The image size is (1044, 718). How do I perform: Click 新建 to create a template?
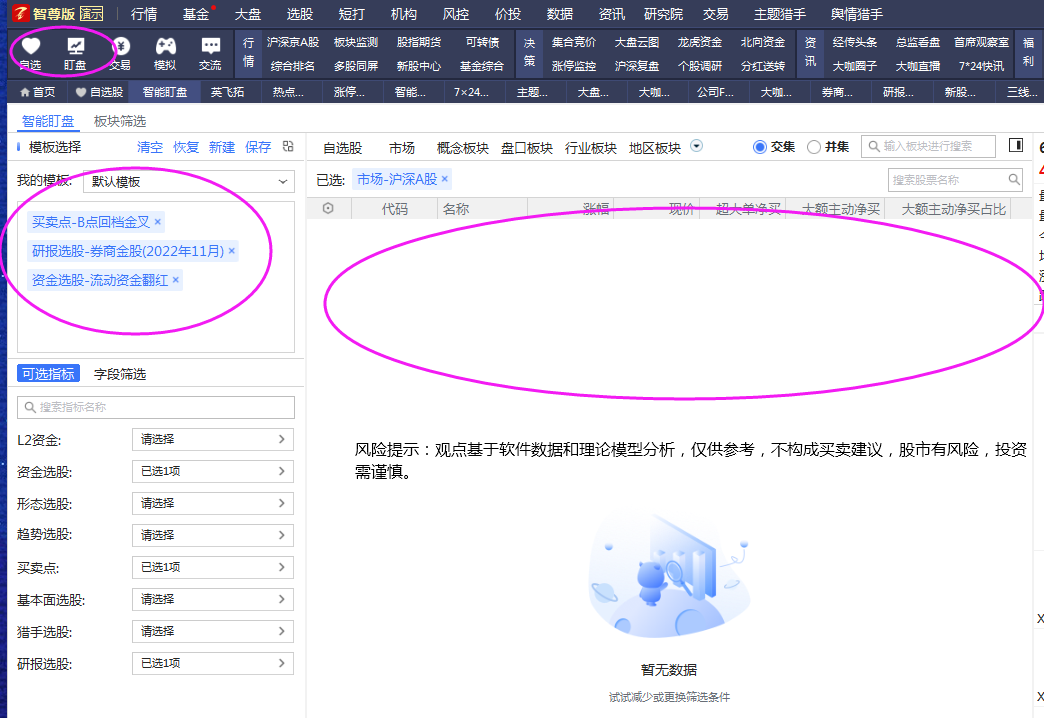pyautogui.click(x=222, y=147)
